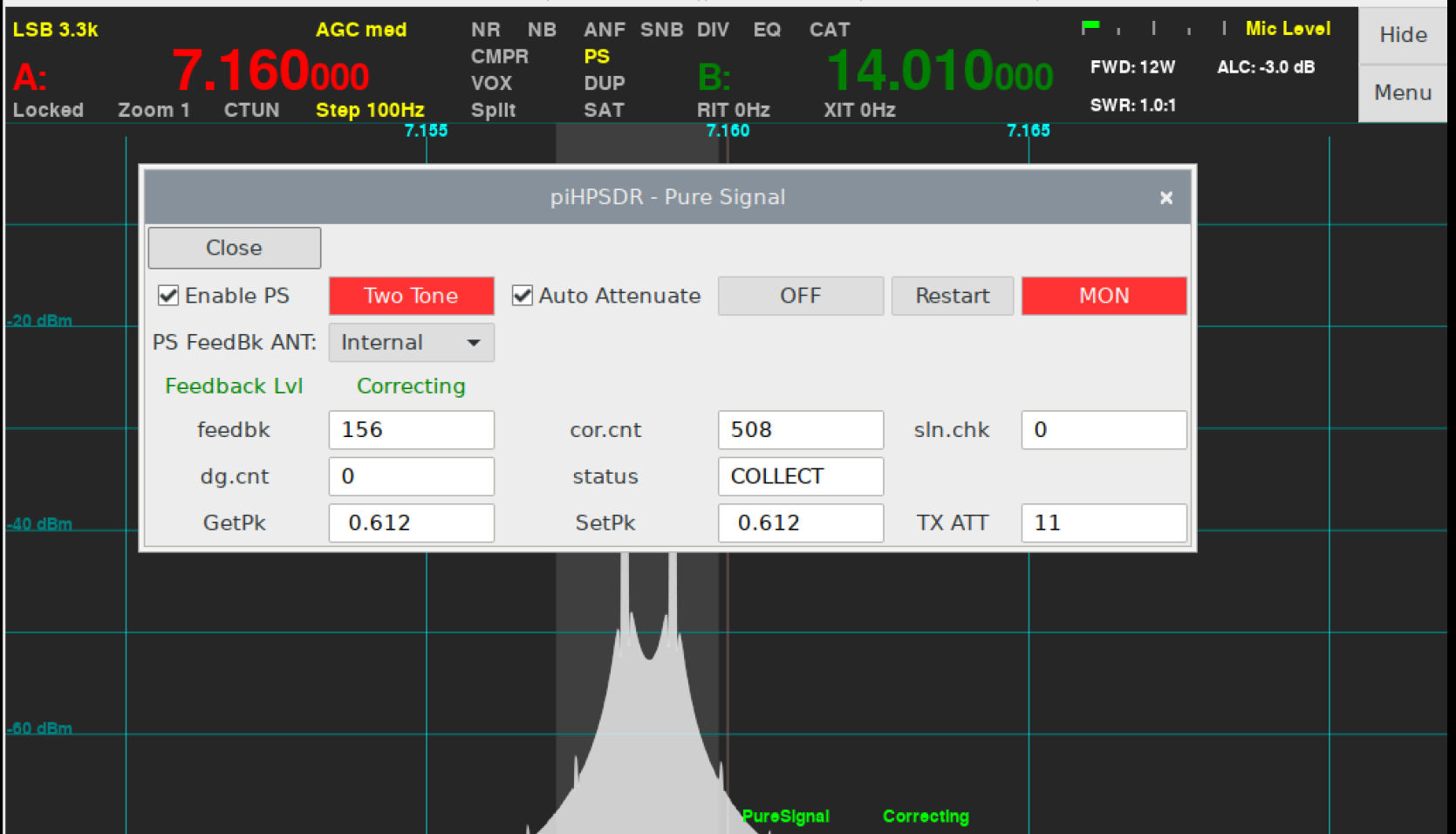Click the SWR: 1.0:1 reading

pyautogui.click(x=1132, y=106)
